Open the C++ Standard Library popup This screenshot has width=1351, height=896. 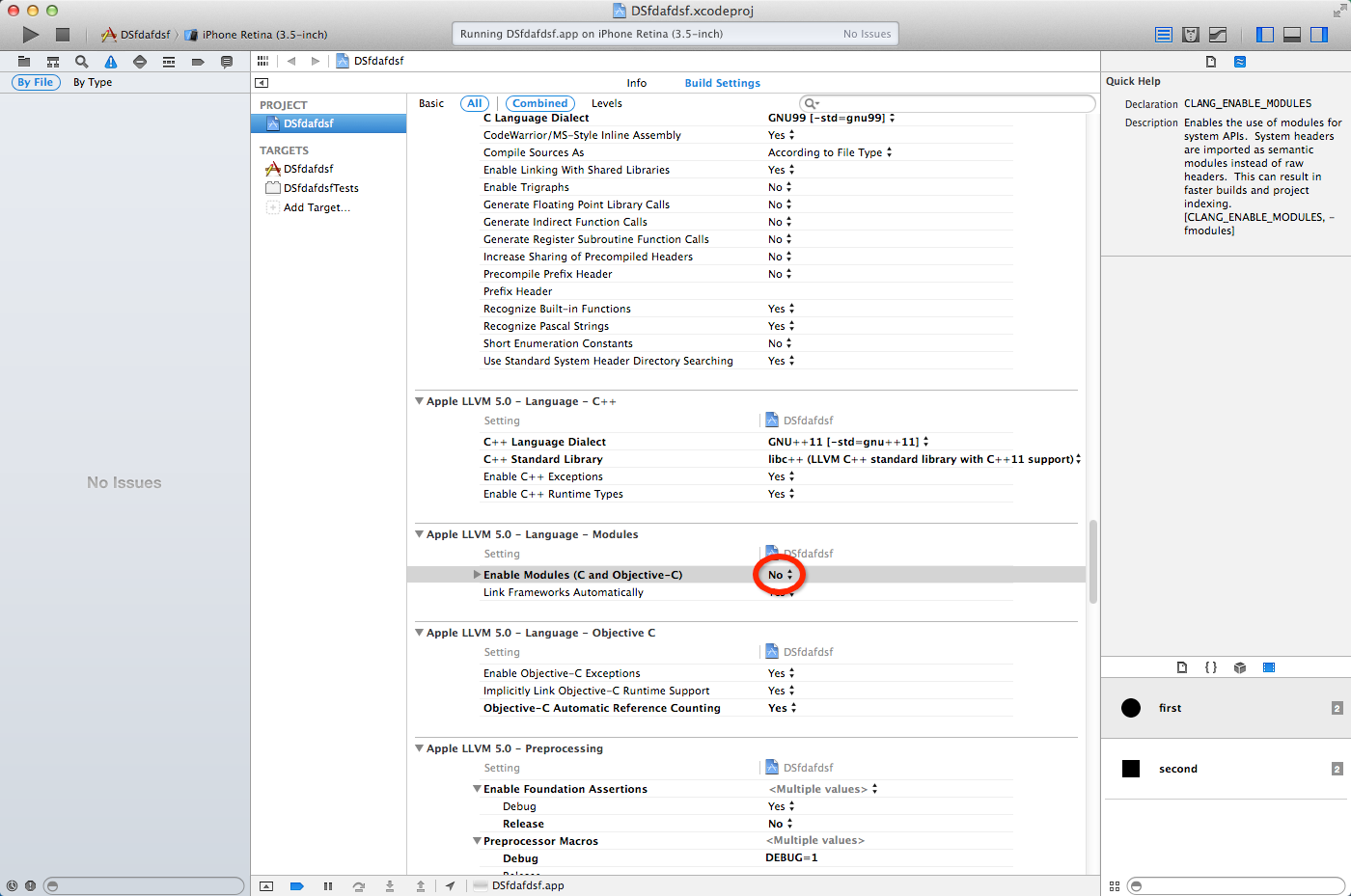[924, 459]
